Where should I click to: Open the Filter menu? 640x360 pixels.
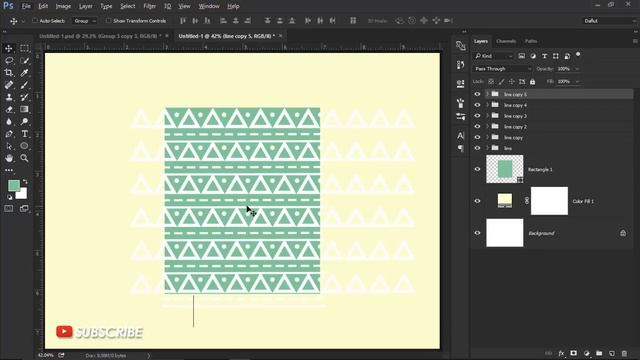149,6
